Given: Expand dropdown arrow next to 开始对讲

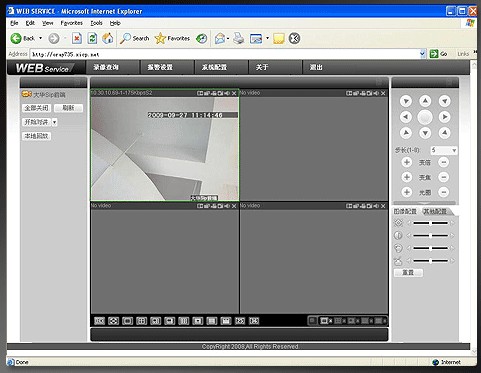Looking at the screenshot, I should tap(54, 122).
